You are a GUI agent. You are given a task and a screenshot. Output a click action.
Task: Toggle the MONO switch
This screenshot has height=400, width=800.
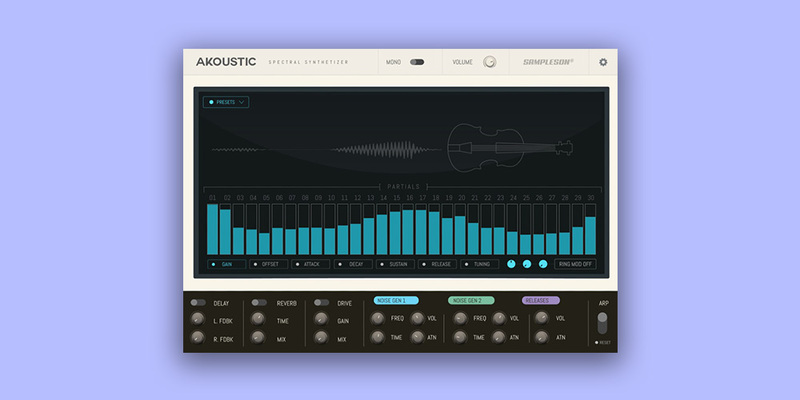tap(417, 62)
